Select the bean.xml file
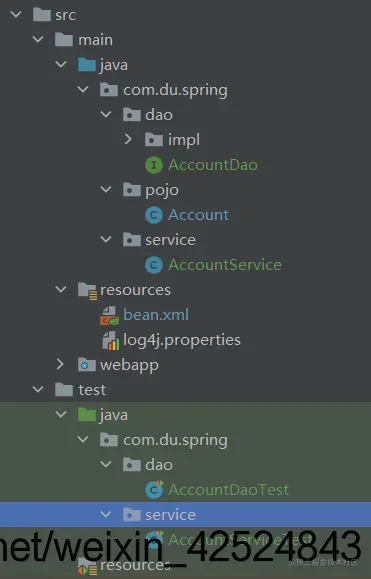371x579 pixels. [156, 315]
